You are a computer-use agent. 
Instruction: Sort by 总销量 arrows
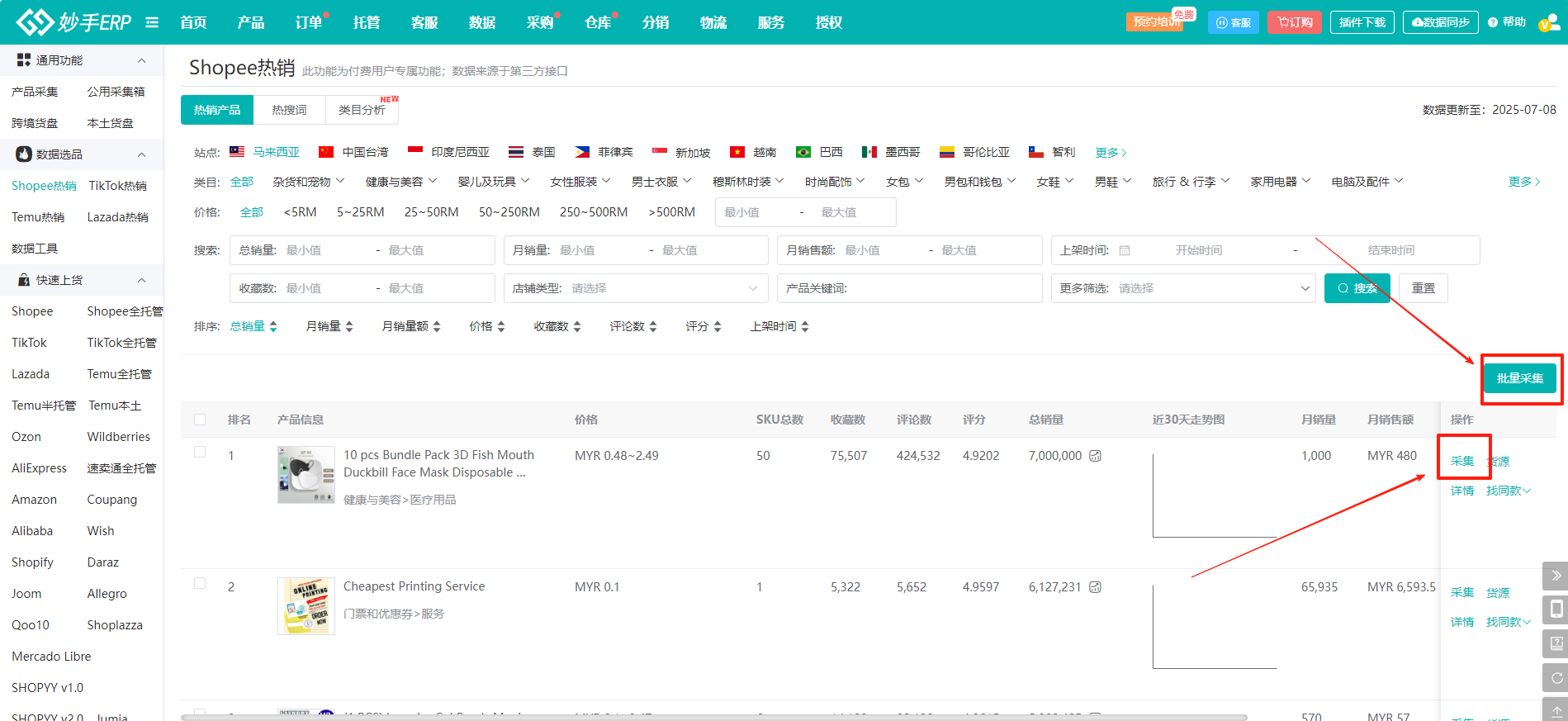click(273, 327)
